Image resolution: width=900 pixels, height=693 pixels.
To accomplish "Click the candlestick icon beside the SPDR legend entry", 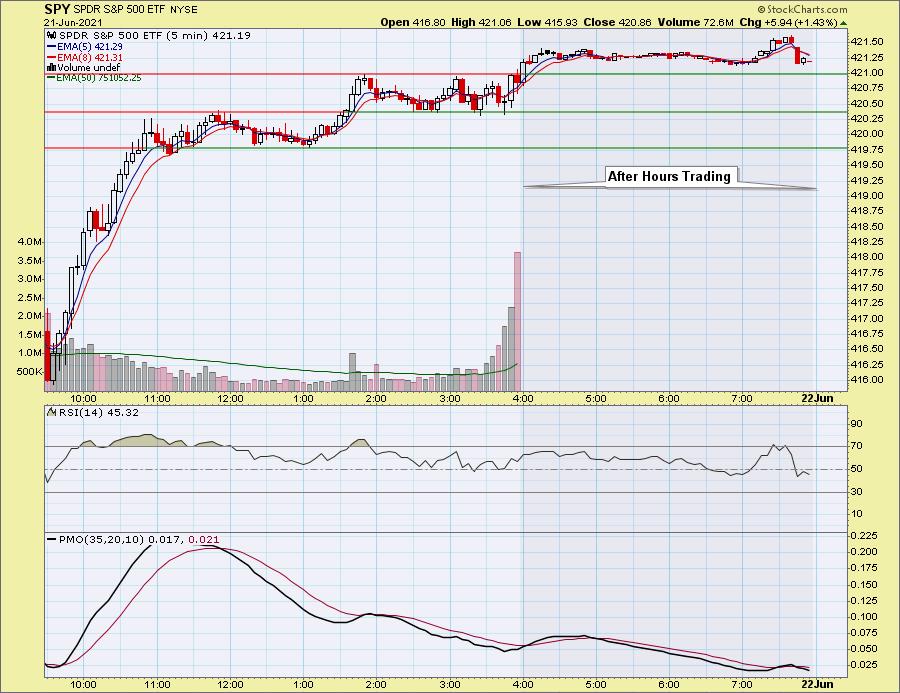I will click(51, 36).
